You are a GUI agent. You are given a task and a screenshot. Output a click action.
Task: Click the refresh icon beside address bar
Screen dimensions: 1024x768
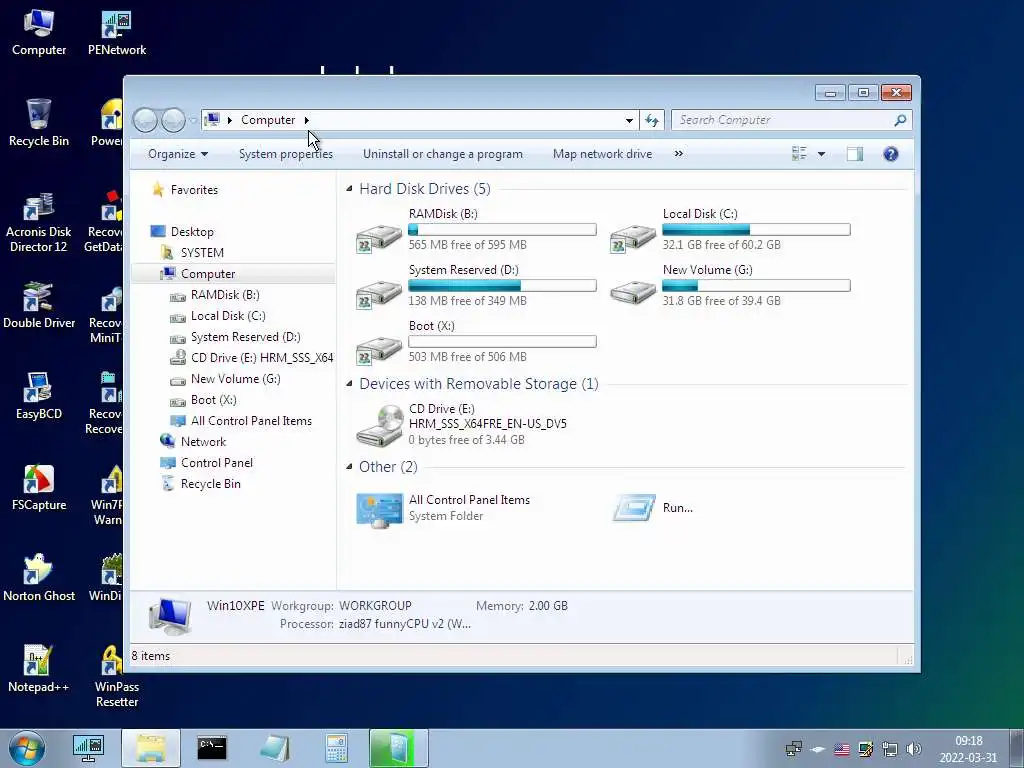[652, 120]
